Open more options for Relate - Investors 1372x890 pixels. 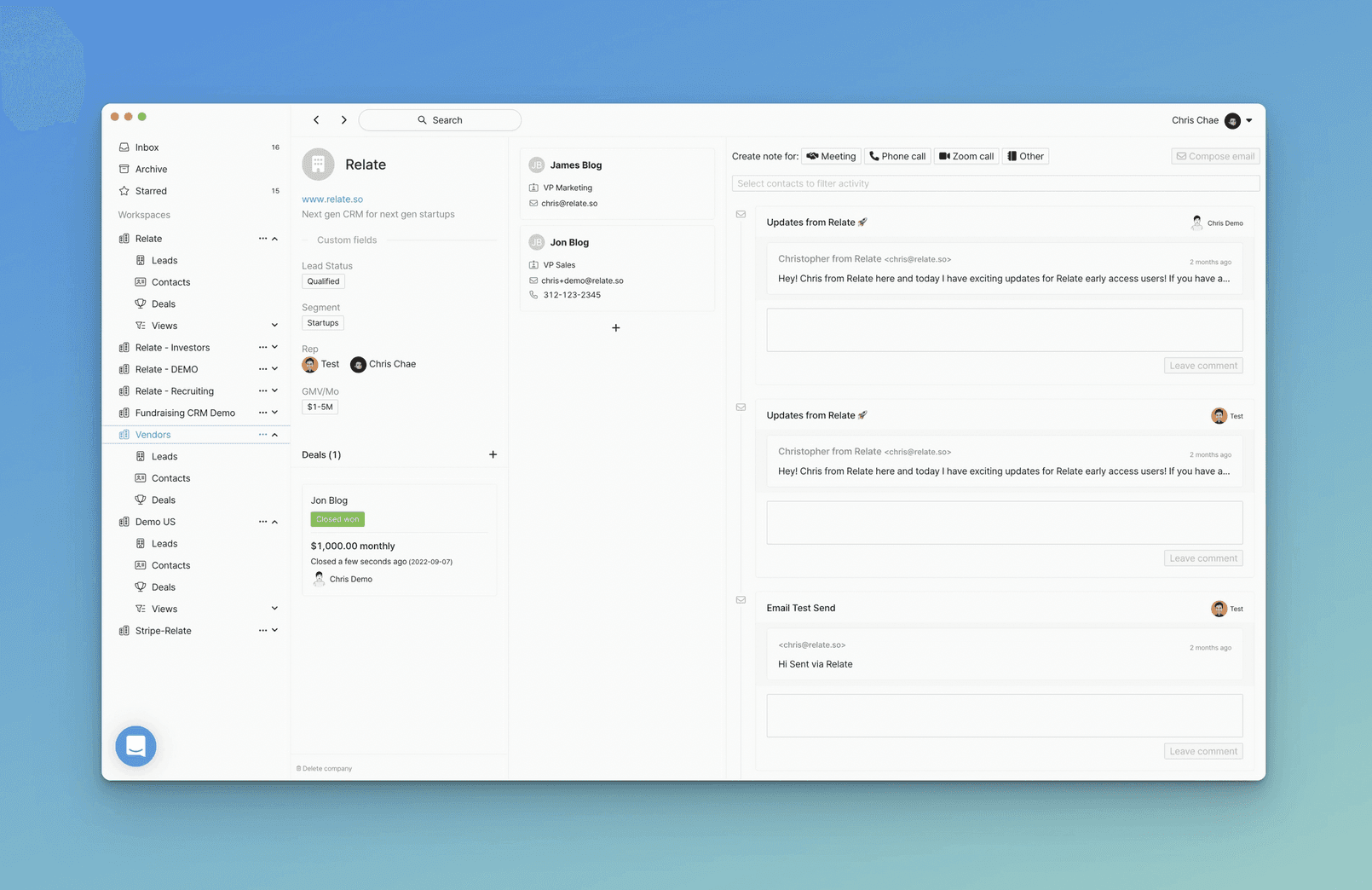(262, 347)
